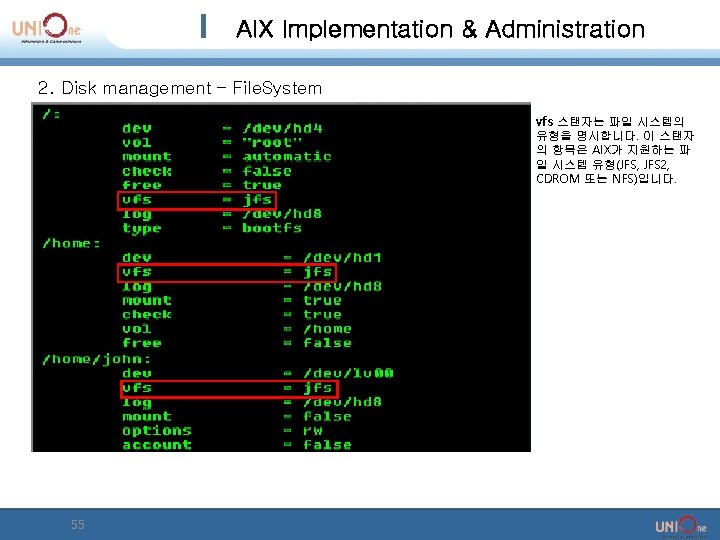The height and width of the screenshot is (540, 720).
Task: Click the '/:' stanza header in the terminal
Action: (x=51, y=114)
